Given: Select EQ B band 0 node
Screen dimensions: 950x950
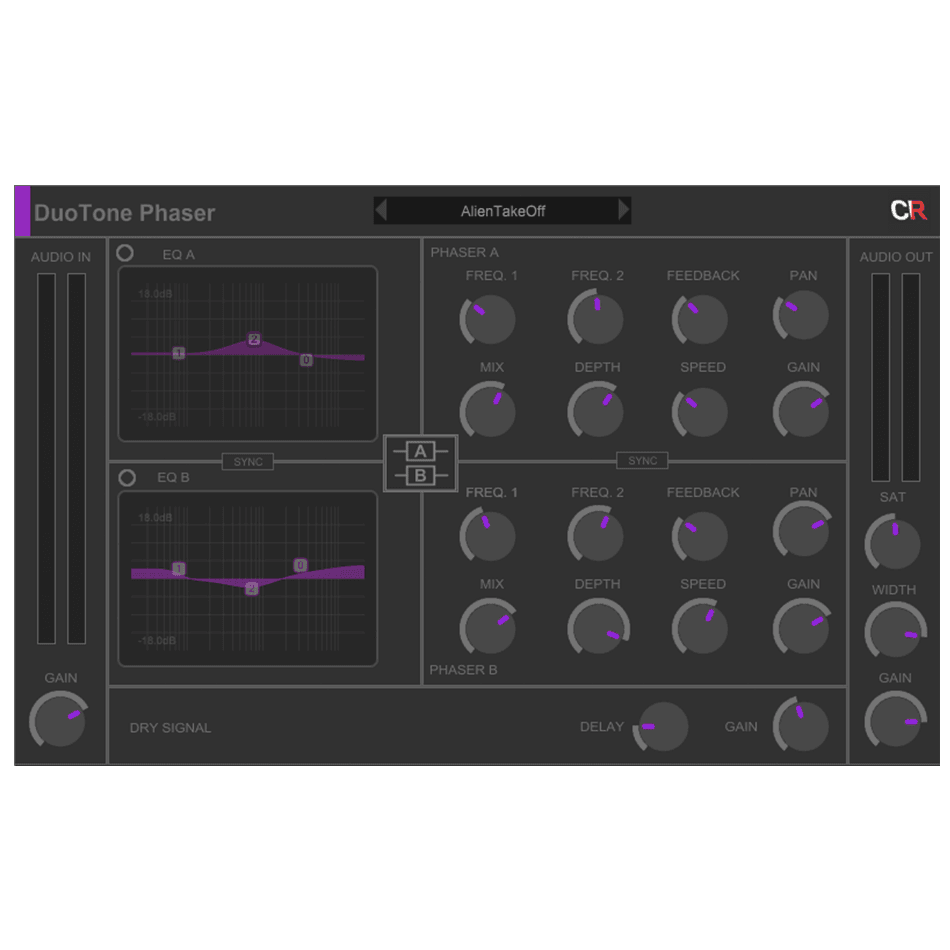Looking at the screenshot, I should (300, 566).
